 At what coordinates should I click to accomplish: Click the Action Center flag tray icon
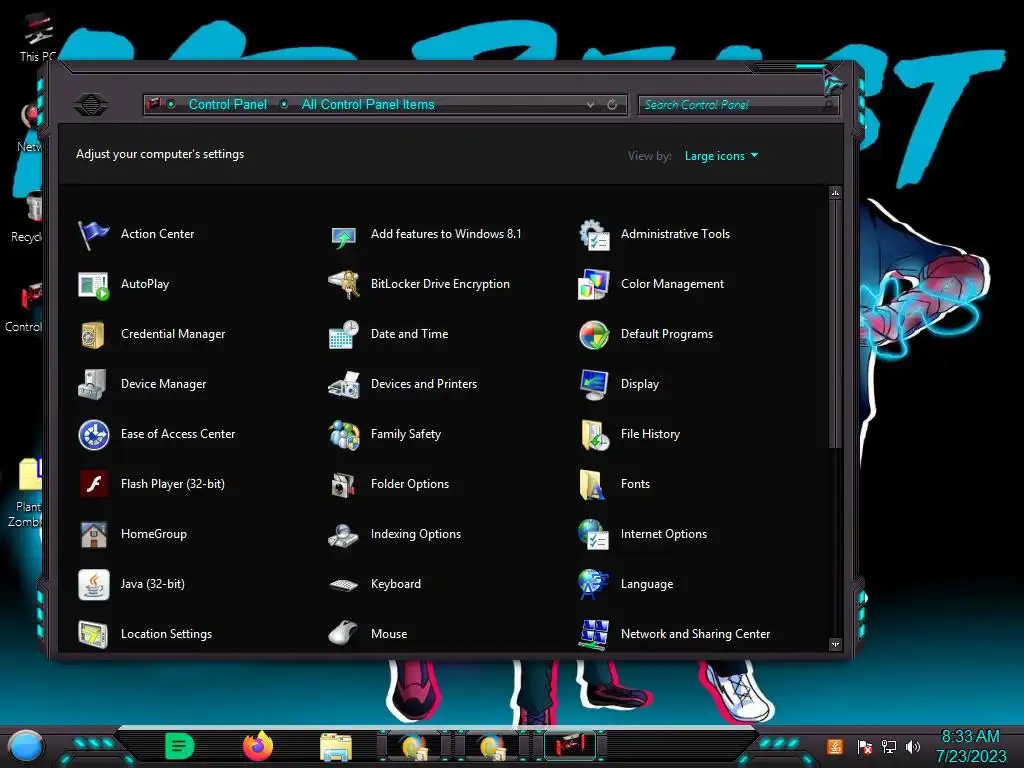(865, 746)
